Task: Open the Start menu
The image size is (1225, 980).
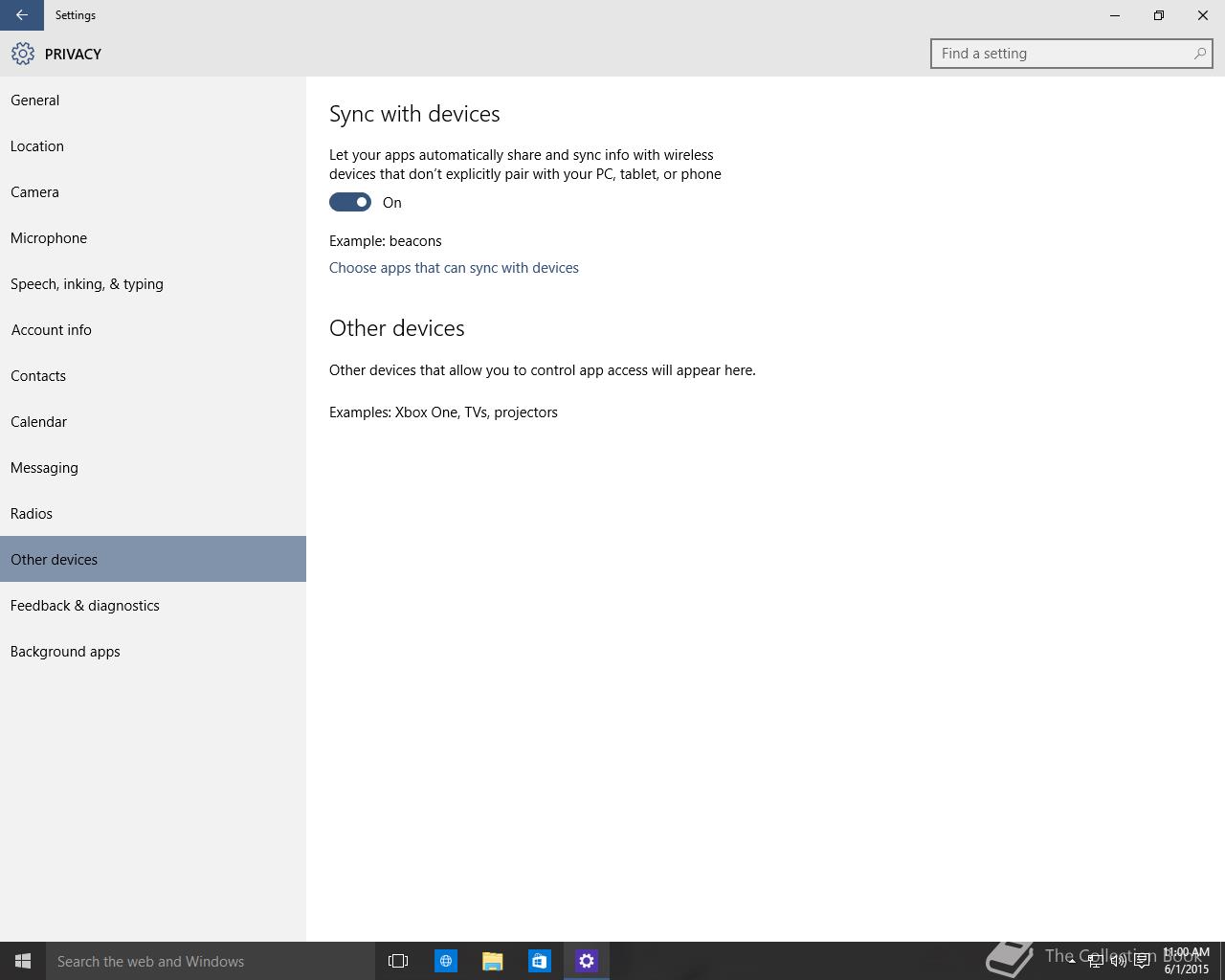Action: pos(23,961)
